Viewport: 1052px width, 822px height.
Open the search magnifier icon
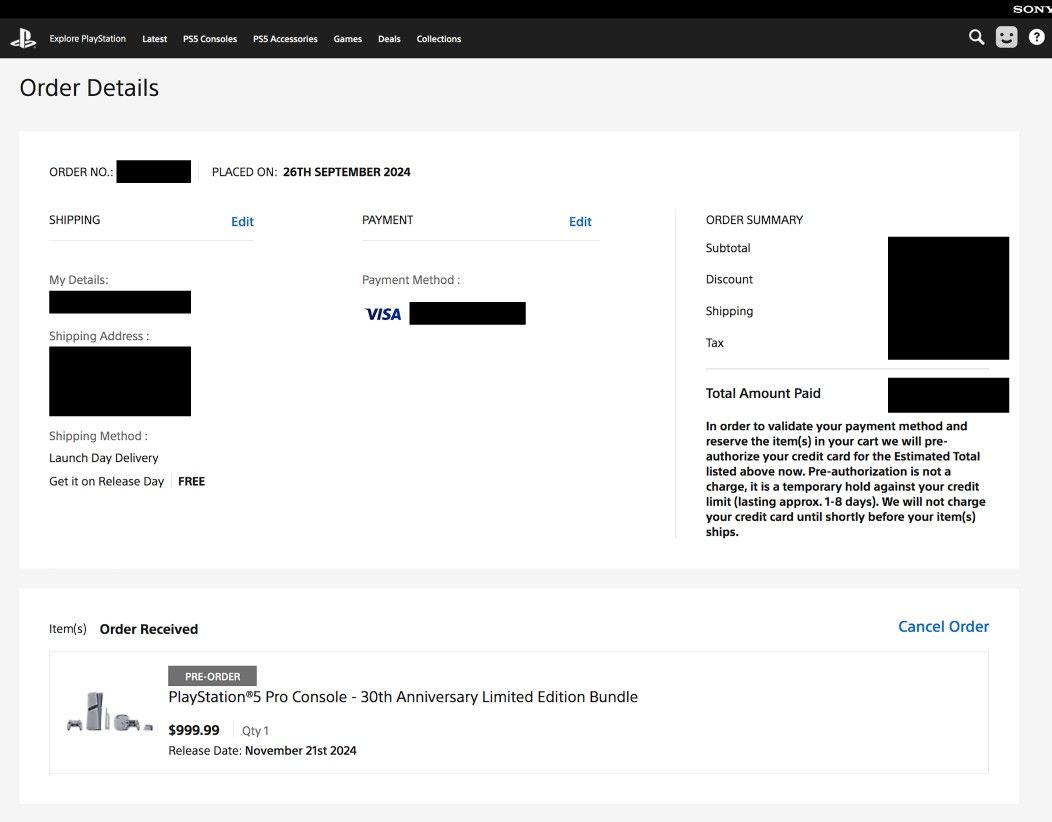[976, 37]
